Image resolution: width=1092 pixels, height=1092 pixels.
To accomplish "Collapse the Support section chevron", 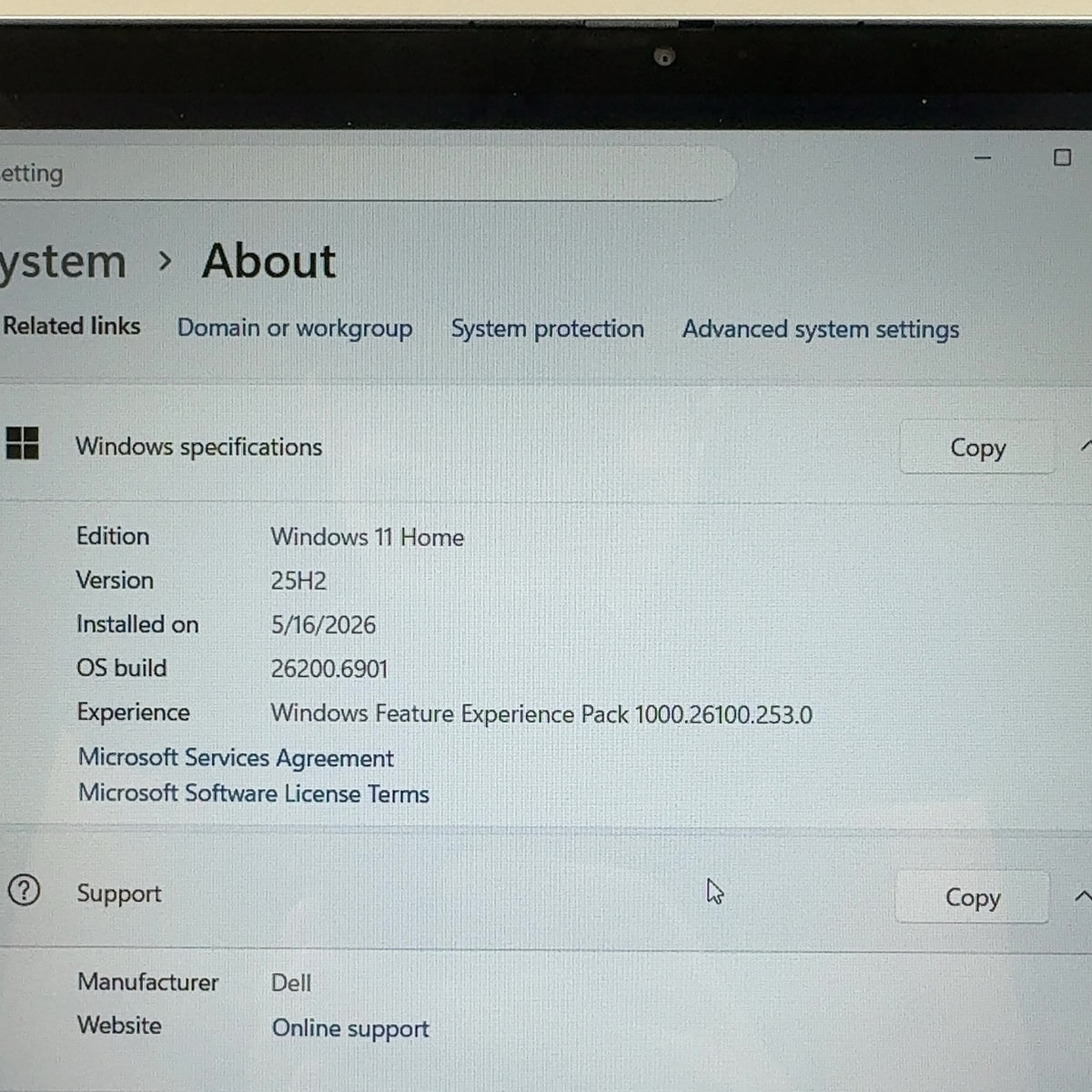I will pos(1082,896).
